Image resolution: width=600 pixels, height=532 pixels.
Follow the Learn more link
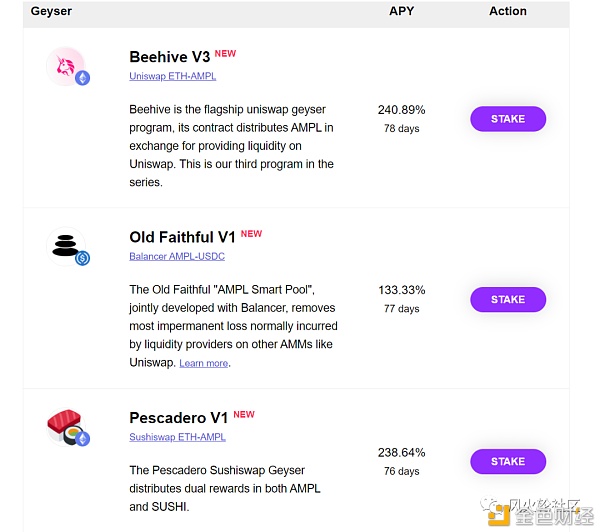[x=204, y=363]
